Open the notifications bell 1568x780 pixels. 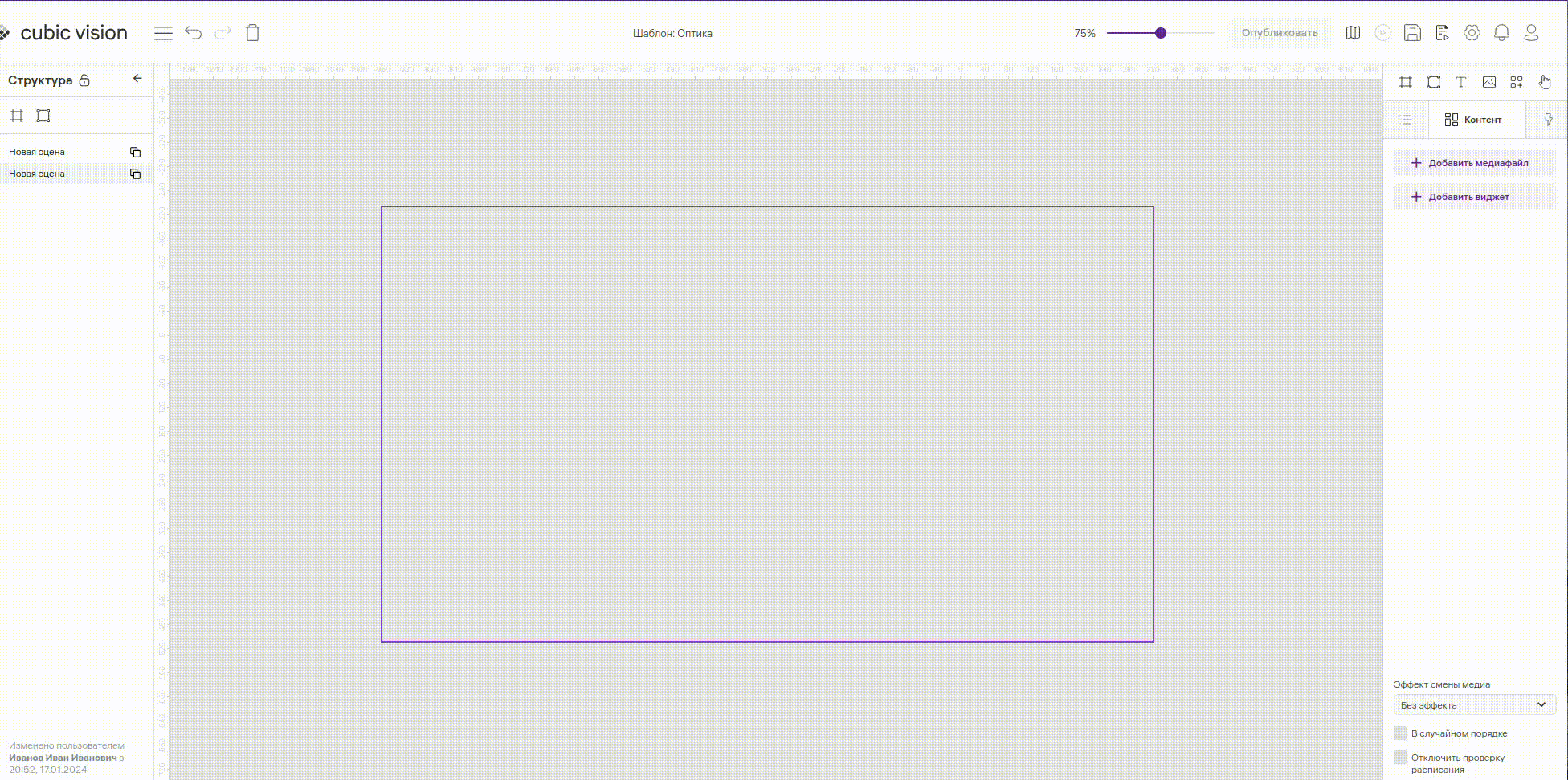point(1501,33)
